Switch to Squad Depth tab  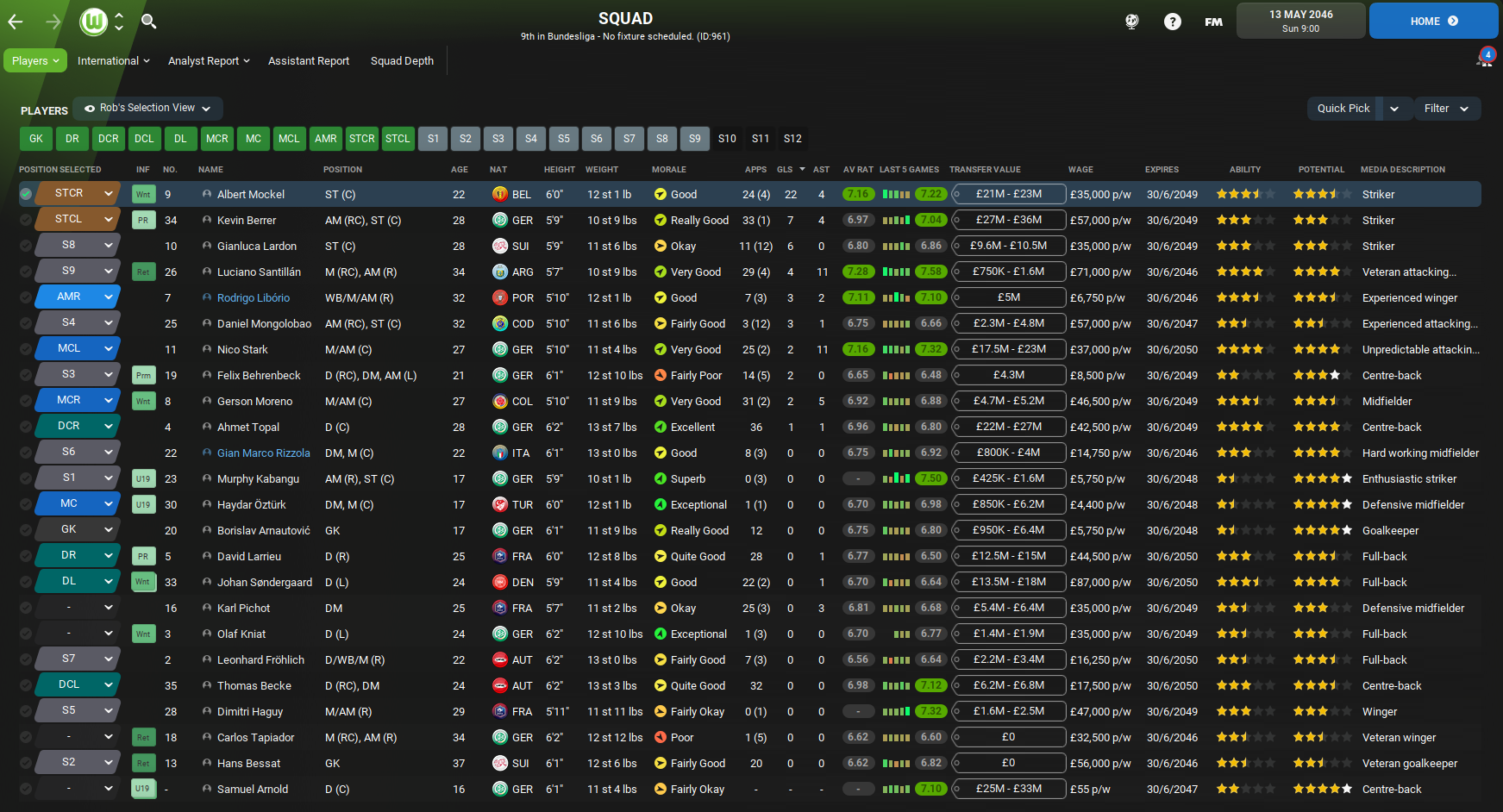402,61
